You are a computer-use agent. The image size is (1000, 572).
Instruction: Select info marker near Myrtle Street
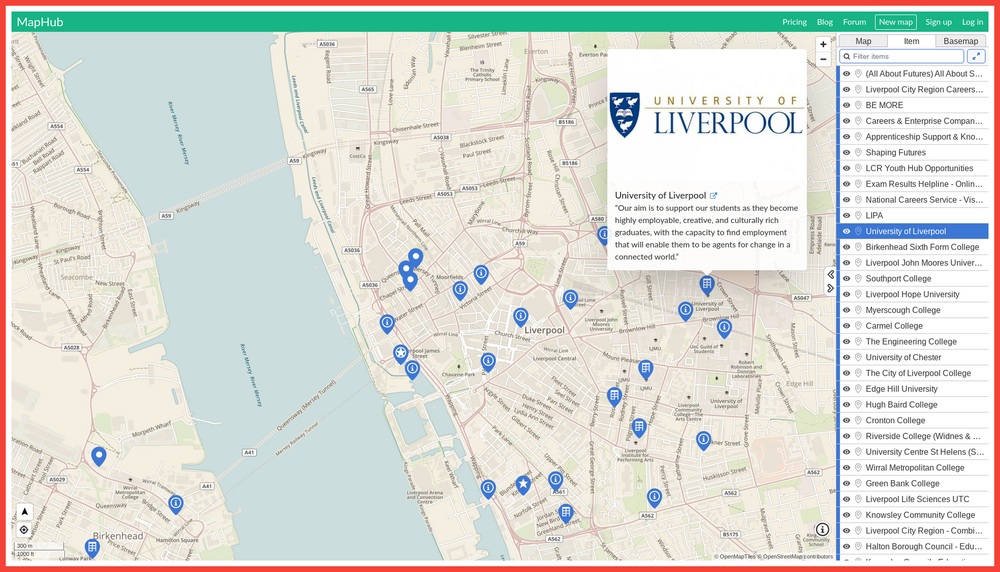click(703, 440)
